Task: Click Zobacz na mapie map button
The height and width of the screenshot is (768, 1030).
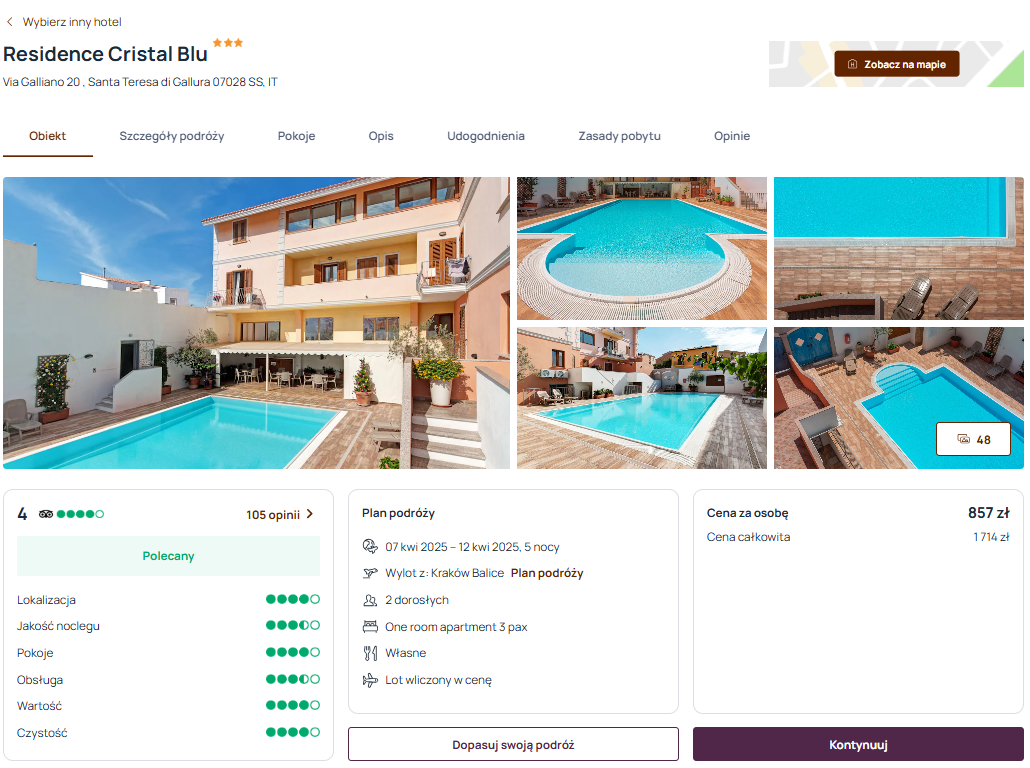Action: pyautogui.click(x=897, y=64)
